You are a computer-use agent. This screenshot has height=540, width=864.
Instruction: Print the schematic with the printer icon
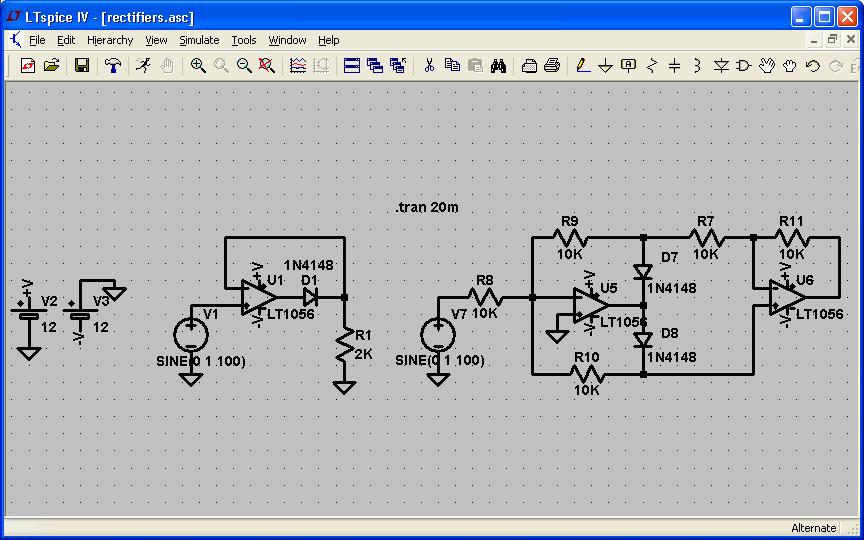coord(552,66)
